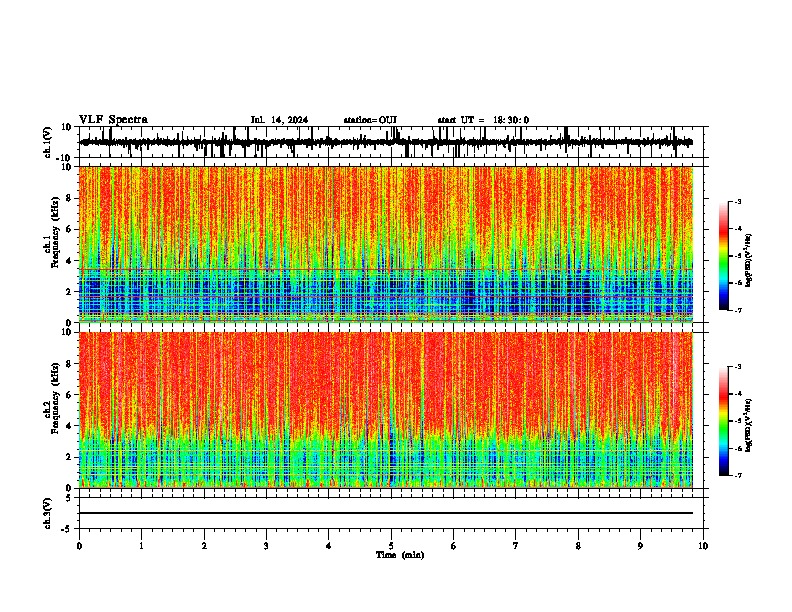
Task: Click the ch.1 spectrogram color scale bar
Action: 724,256
